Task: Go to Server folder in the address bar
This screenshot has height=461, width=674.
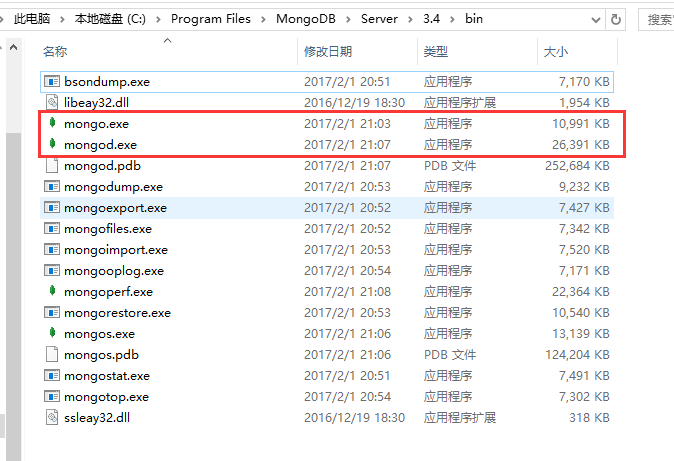Action: [x=379, y=19]
